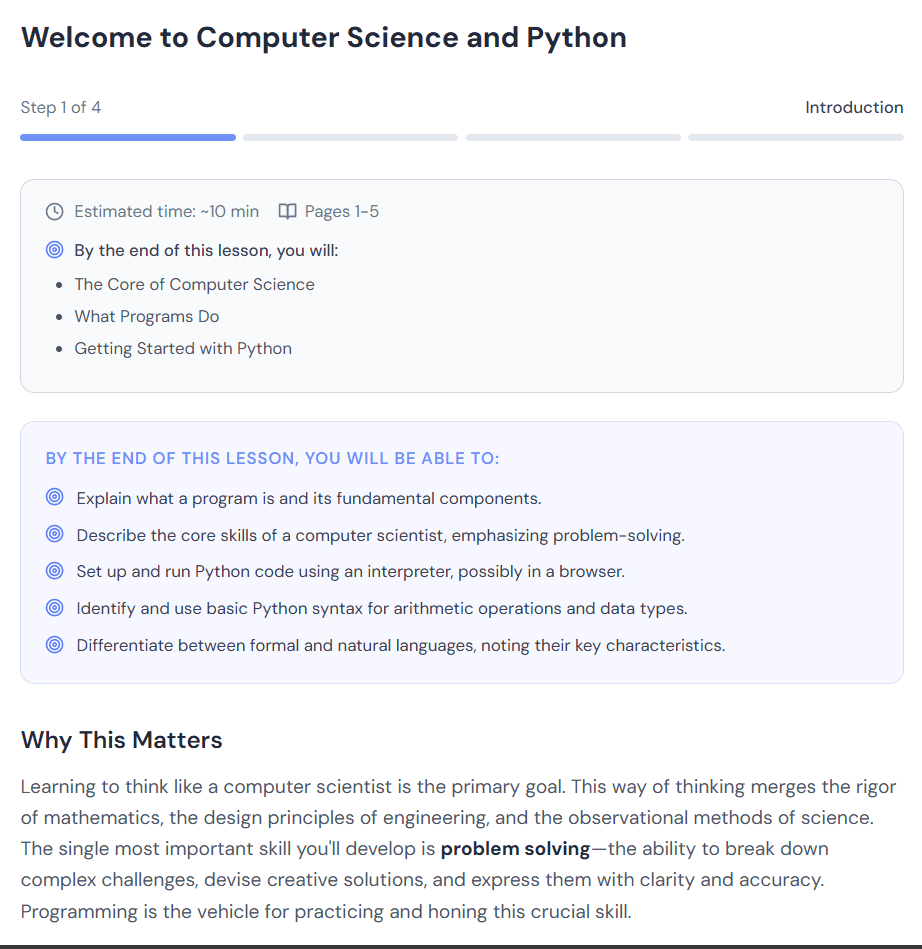Toggle completion on 'The Core of Computer Science'

click(x=194, y=284)
